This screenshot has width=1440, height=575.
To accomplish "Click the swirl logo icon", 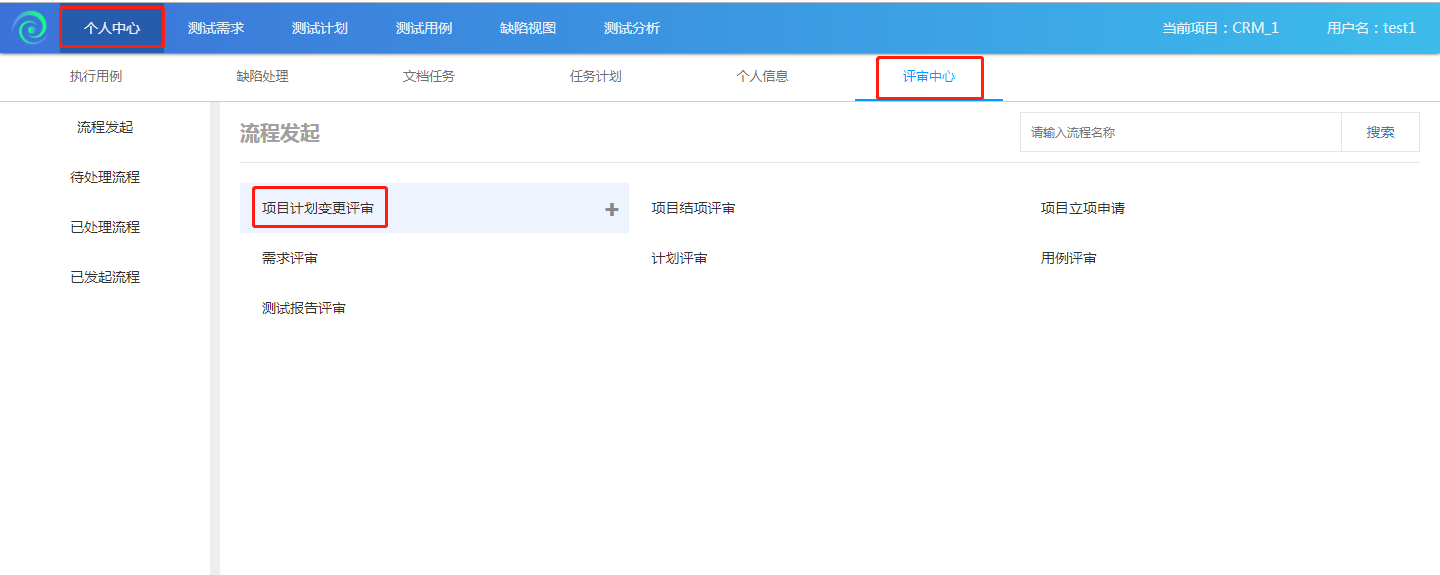I will point(29,28).
